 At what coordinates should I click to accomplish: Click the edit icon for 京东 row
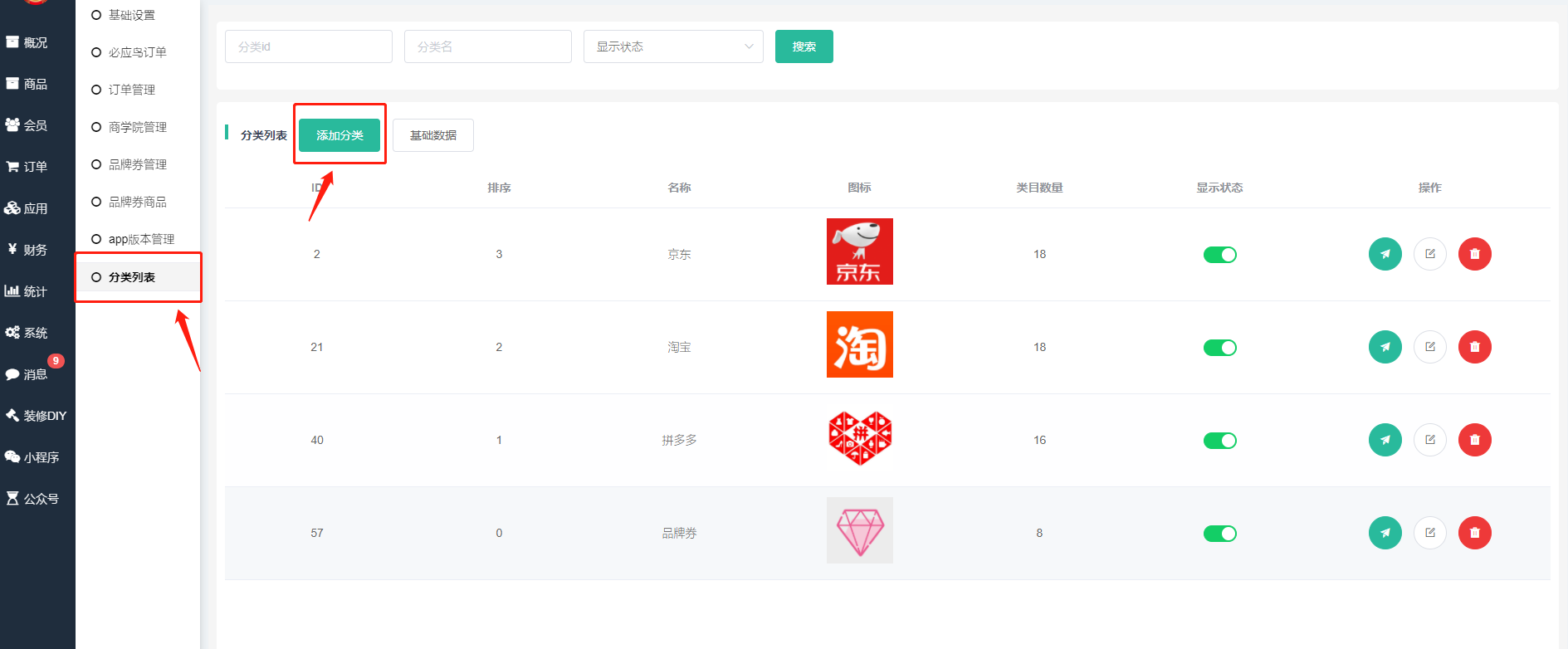(1429, 254)
